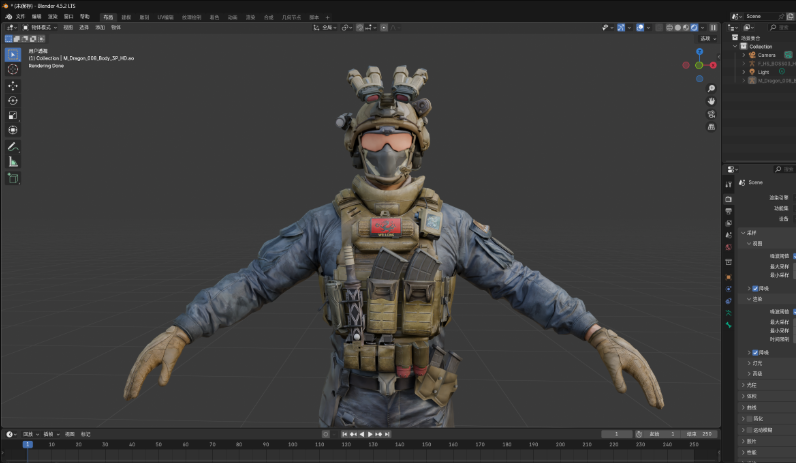
Task: Switch perspective/orthographic with the grid icon
Action: click(x=711, y=127)
